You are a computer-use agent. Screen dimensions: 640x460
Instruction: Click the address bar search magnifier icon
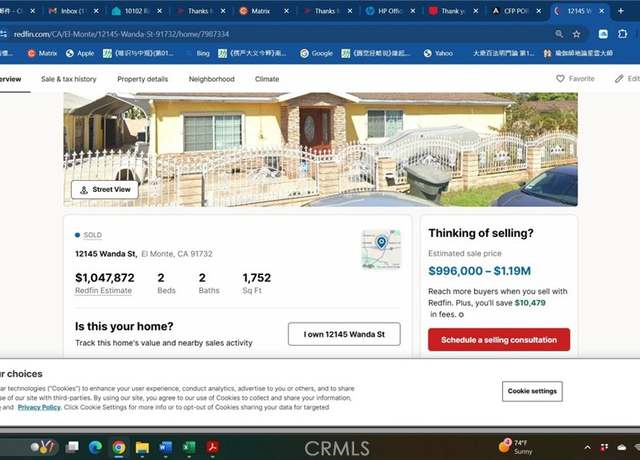559,34
